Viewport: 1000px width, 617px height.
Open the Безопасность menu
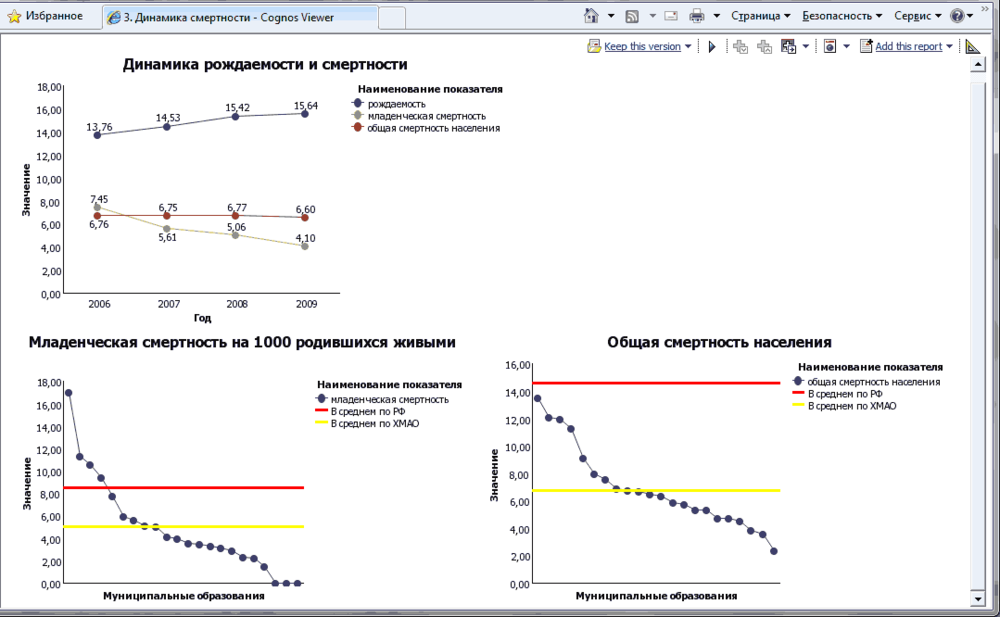[x=842, y=16]
